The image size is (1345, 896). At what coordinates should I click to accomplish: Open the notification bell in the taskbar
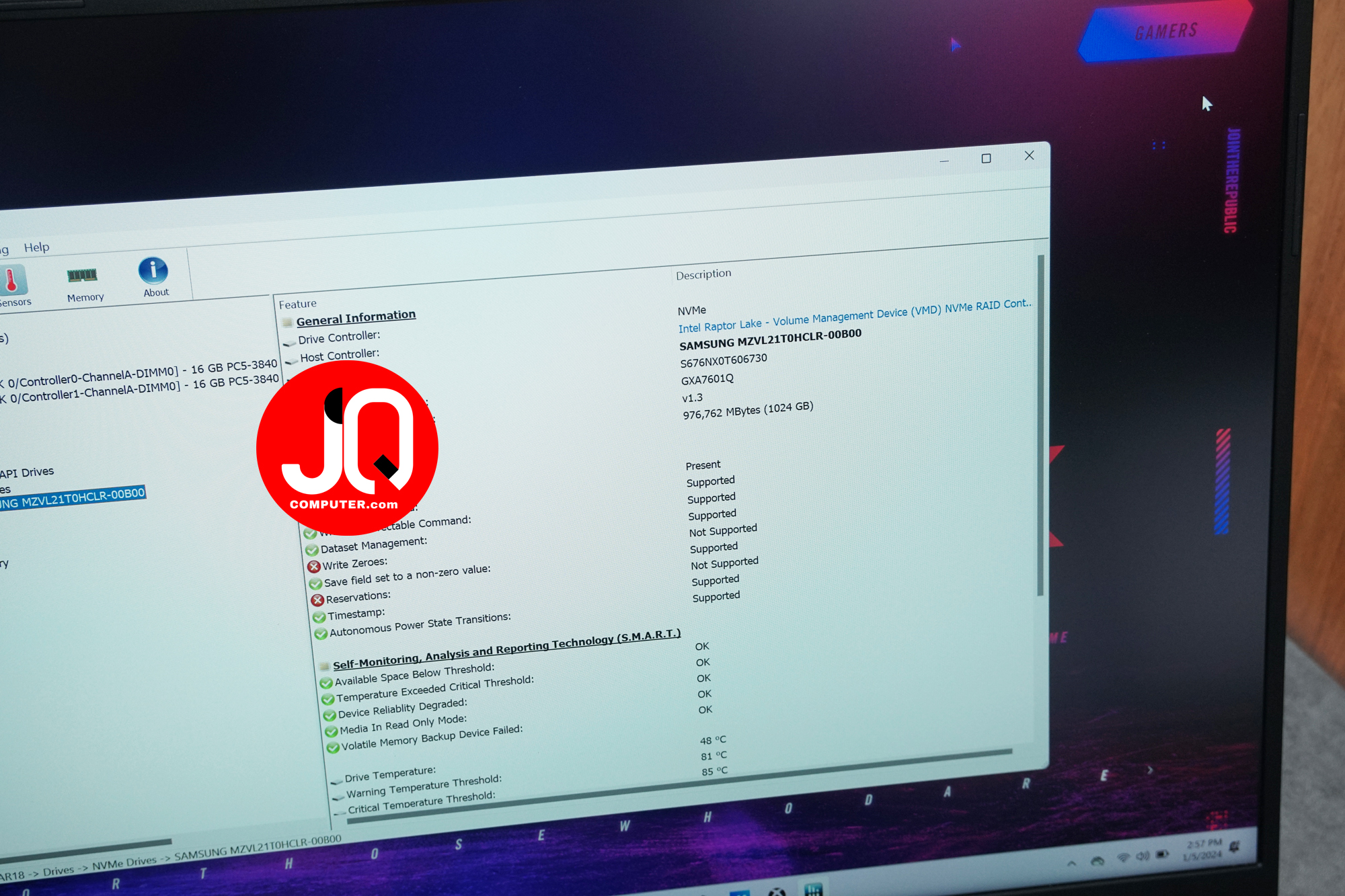pos(1235,847)
